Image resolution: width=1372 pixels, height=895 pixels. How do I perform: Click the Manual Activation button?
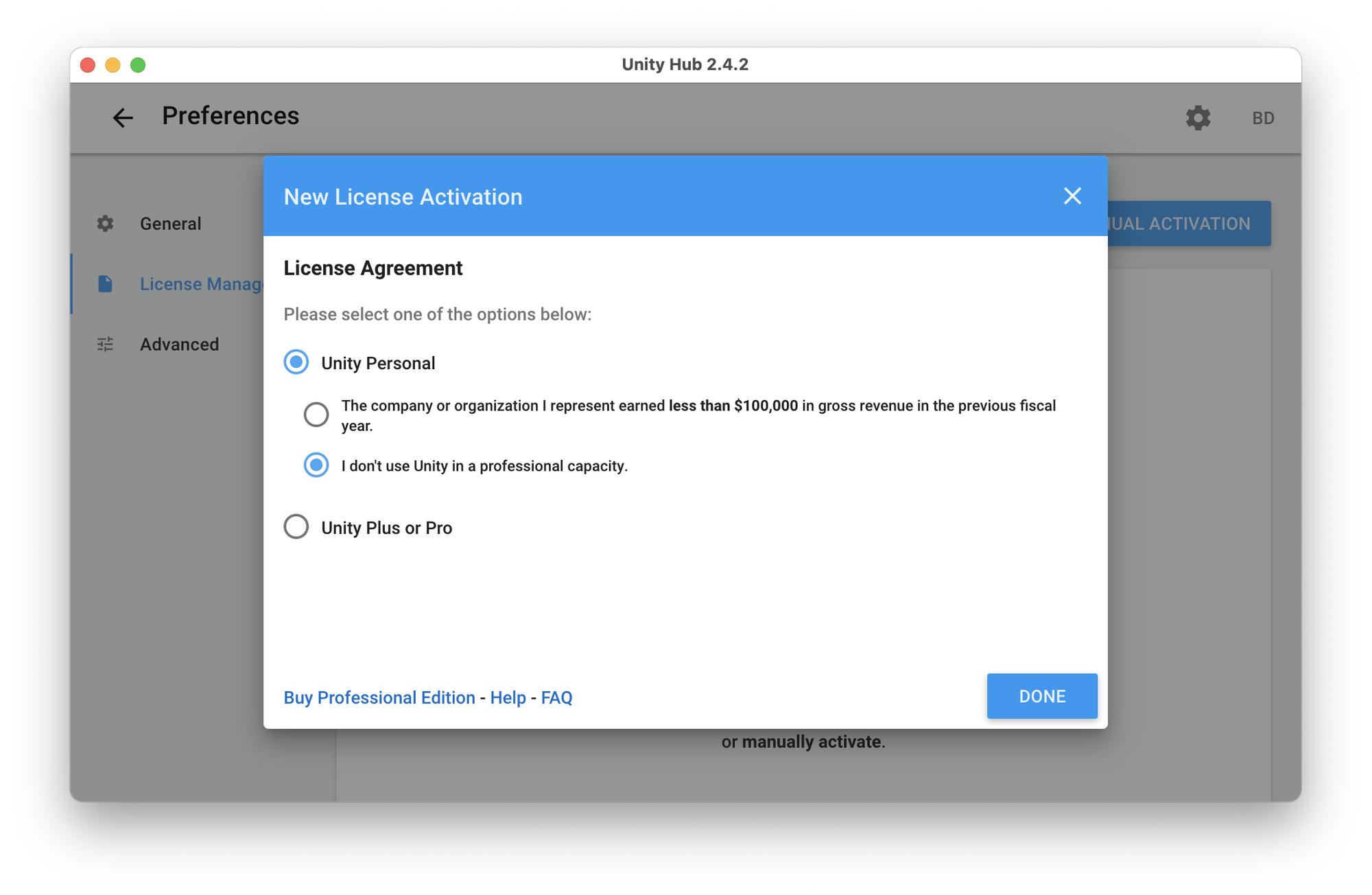(x=1188, y=224)
